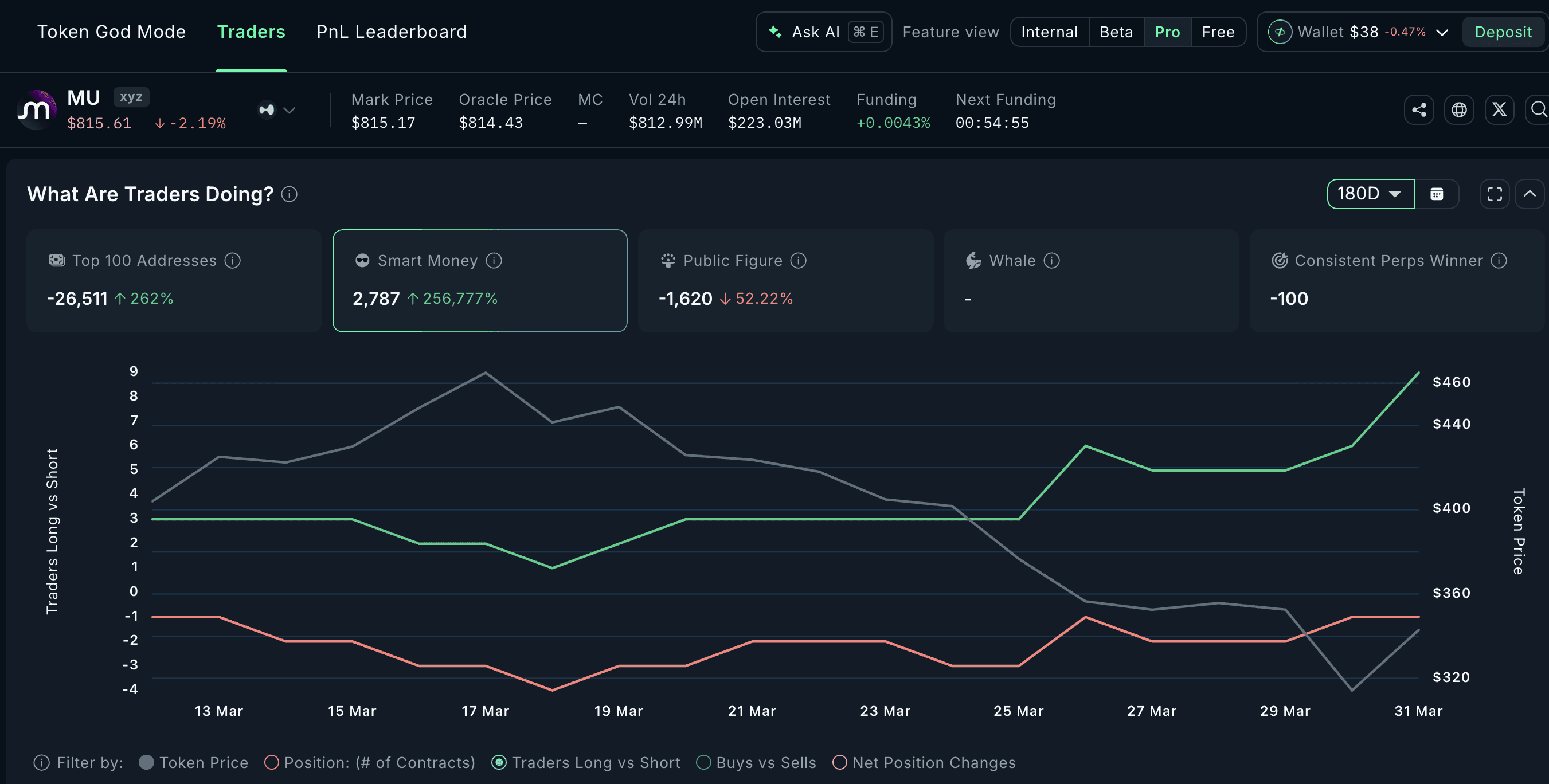
Task: Select Net Position Changes filter
Action: coord(924,762)
